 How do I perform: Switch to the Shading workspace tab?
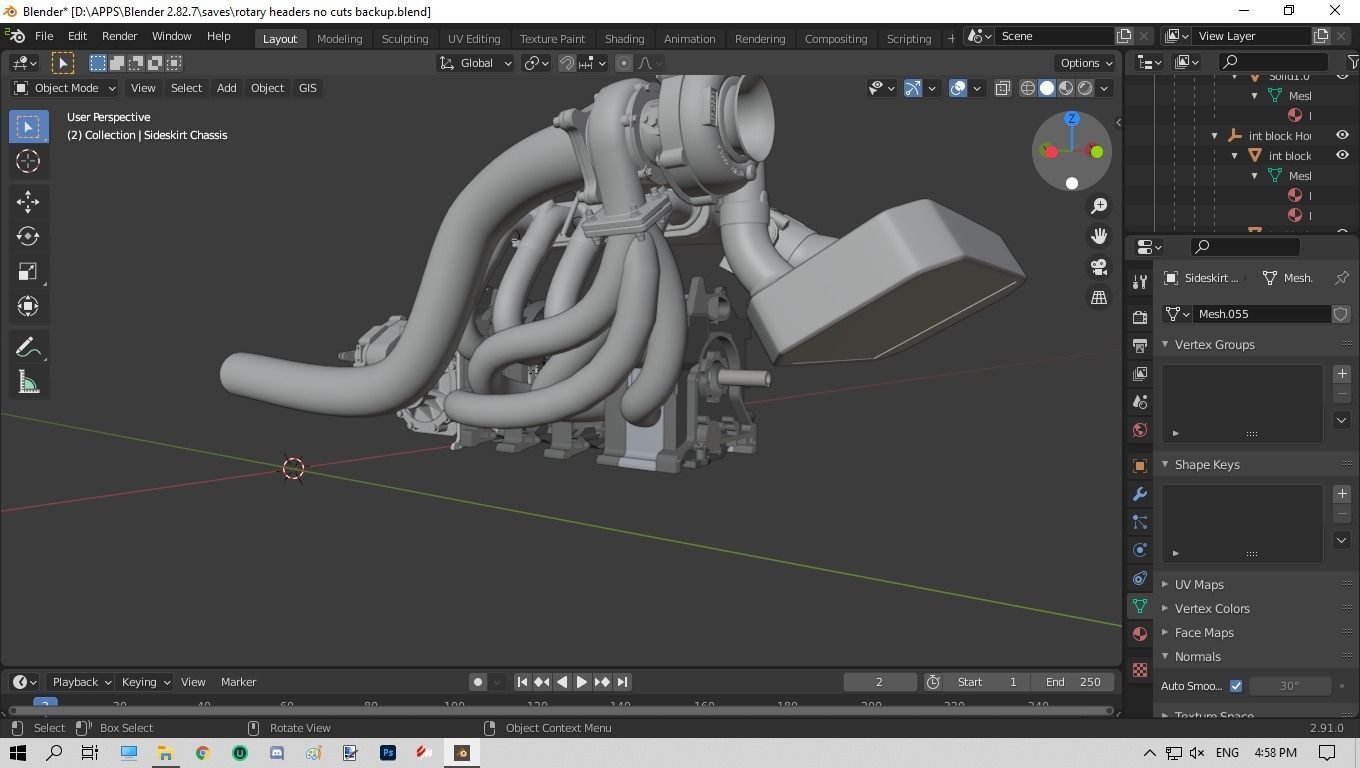point(624,38)
